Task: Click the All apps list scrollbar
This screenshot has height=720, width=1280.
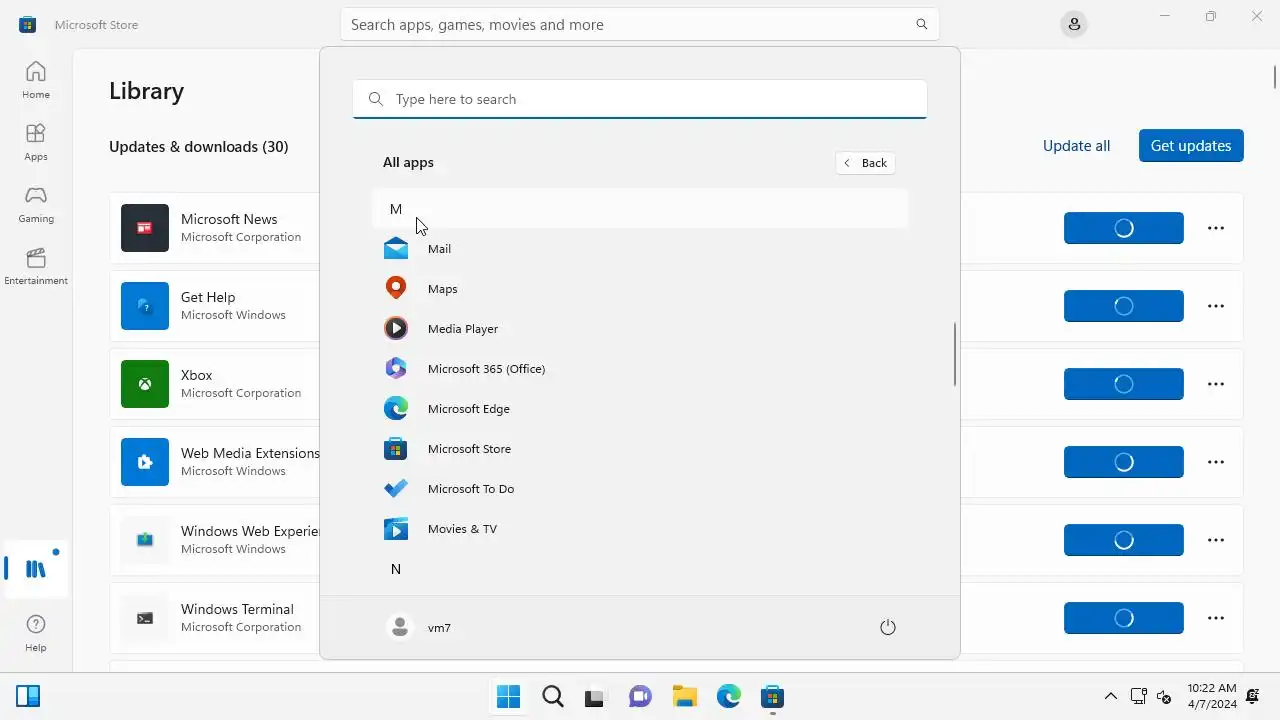Action: [955, 354]
